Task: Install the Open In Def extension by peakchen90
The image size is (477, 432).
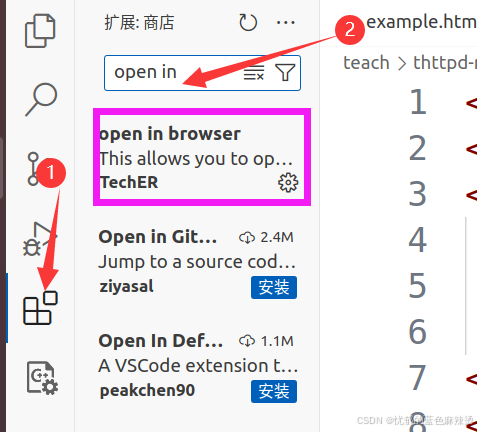Action: [274, 391]
